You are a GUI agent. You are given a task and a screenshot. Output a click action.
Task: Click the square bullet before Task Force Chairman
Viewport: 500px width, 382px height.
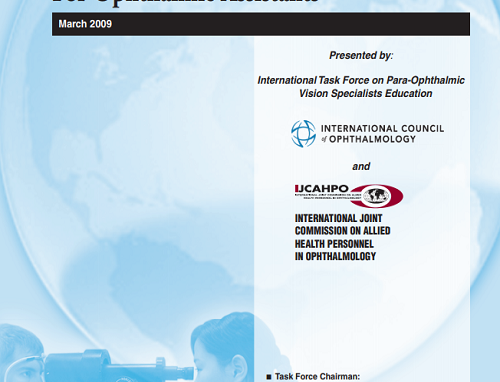point(269,377)
